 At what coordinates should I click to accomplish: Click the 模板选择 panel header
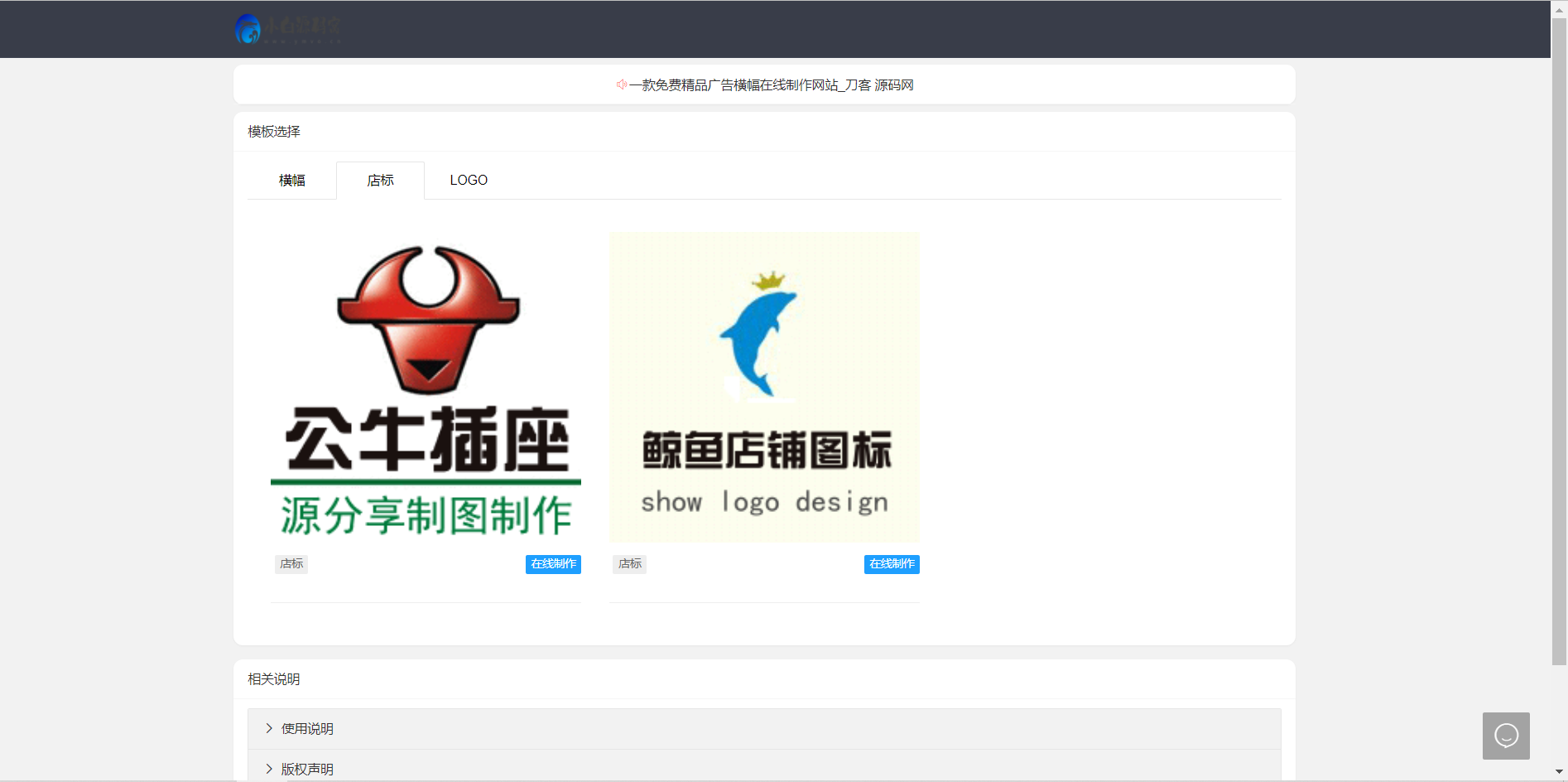272,131
